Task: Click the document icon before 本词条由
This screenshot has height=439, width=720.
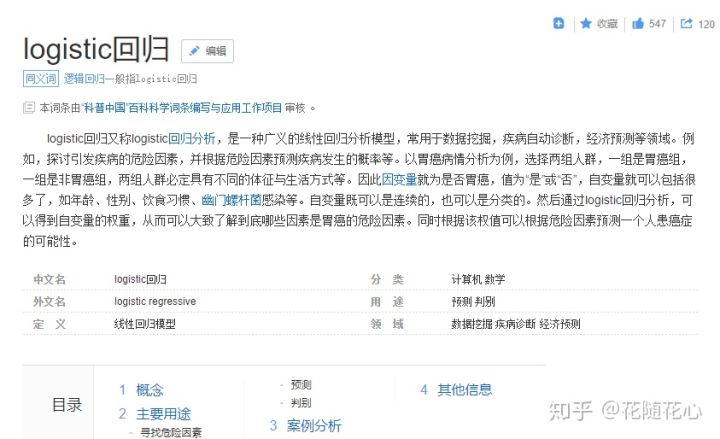Action: point(28,107)
